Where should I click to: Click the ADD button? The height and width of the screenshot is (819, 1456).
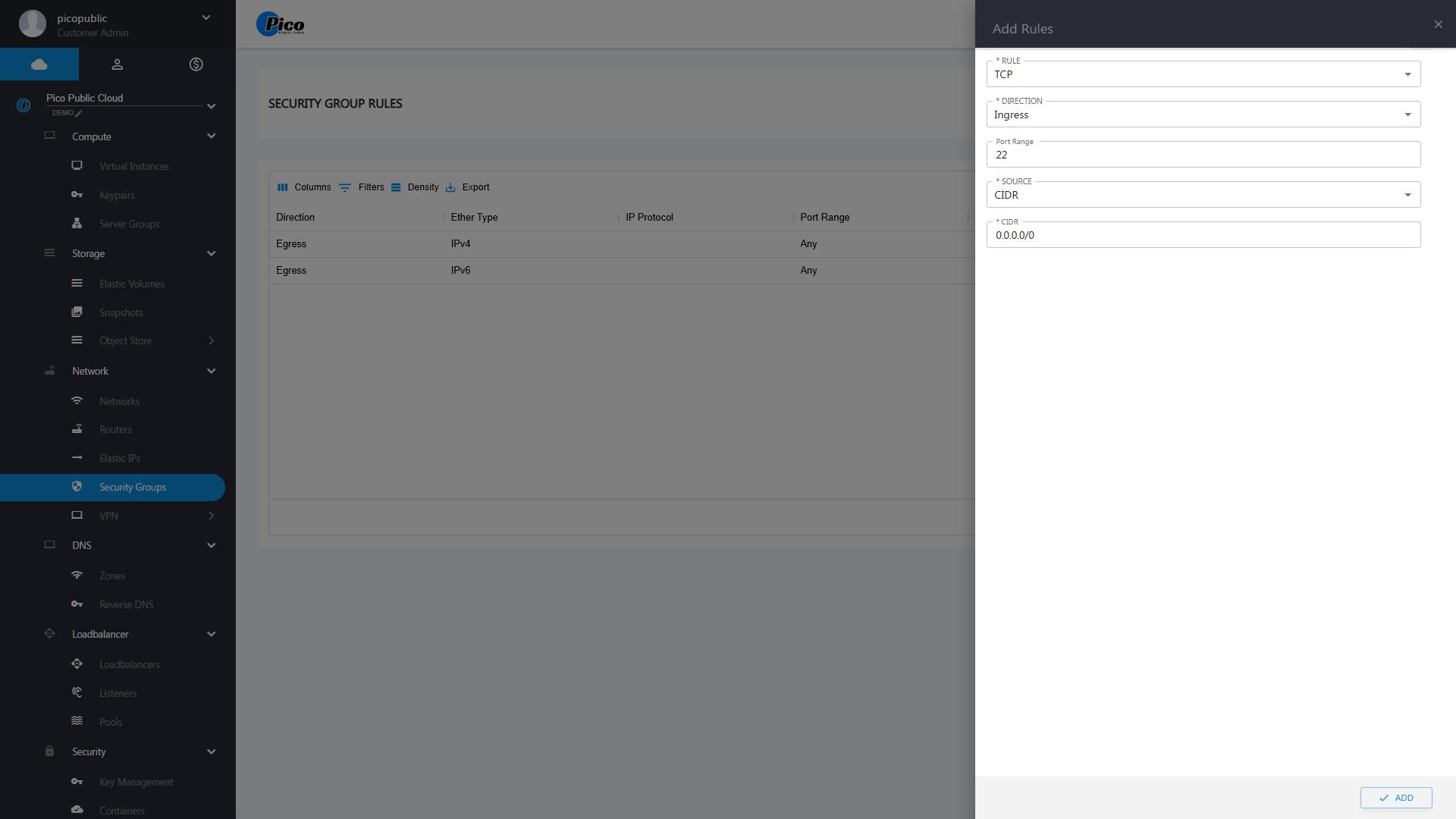tap(1395, 798)
